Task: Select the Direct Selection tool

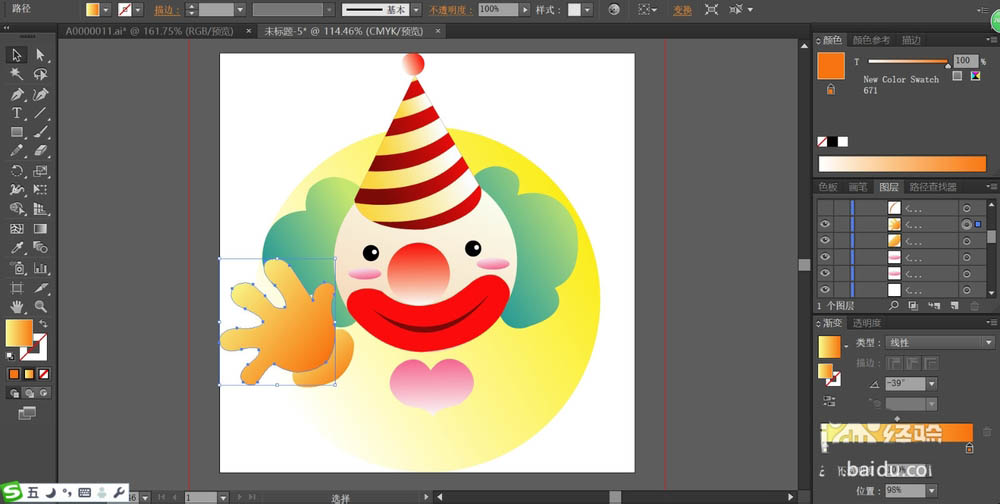Action: coord(40,55)
